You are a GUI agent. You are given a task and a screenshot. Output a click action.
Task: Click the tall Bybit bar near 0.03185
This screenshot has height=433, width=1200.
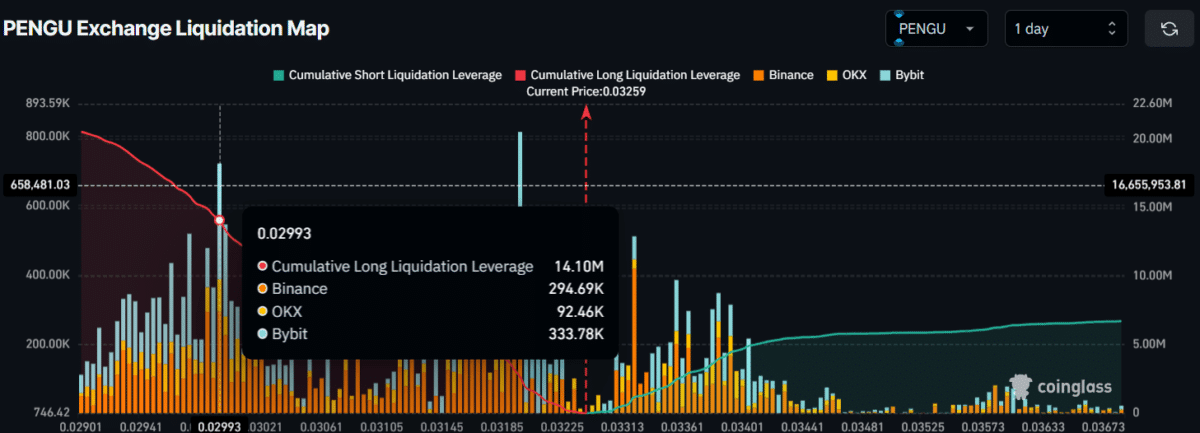click(520, 169)
